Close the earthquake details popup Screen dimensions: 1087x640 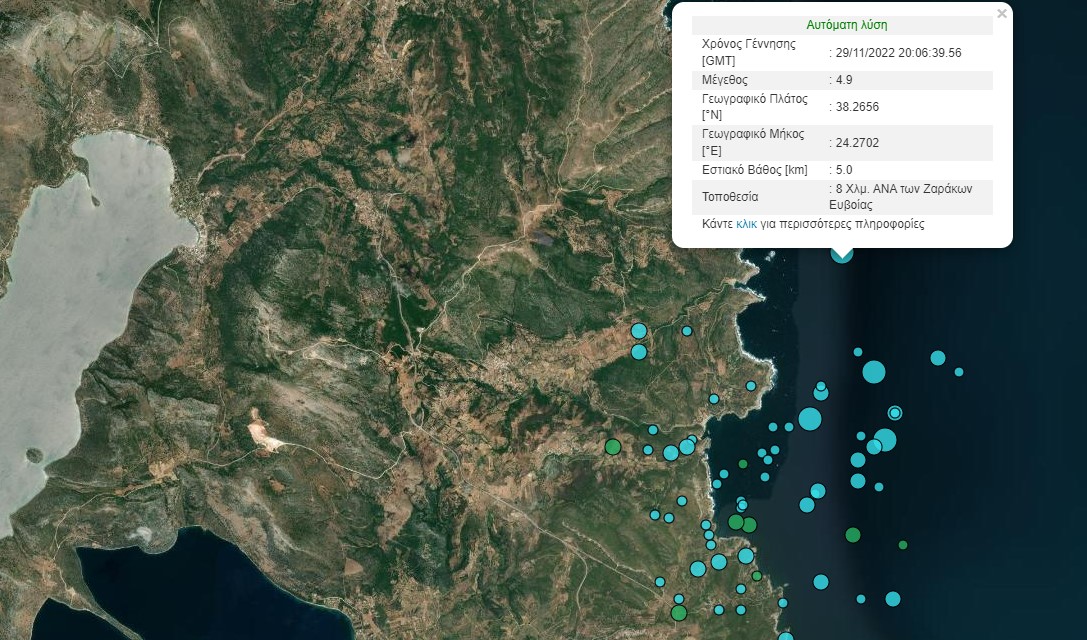(1002, 14)
